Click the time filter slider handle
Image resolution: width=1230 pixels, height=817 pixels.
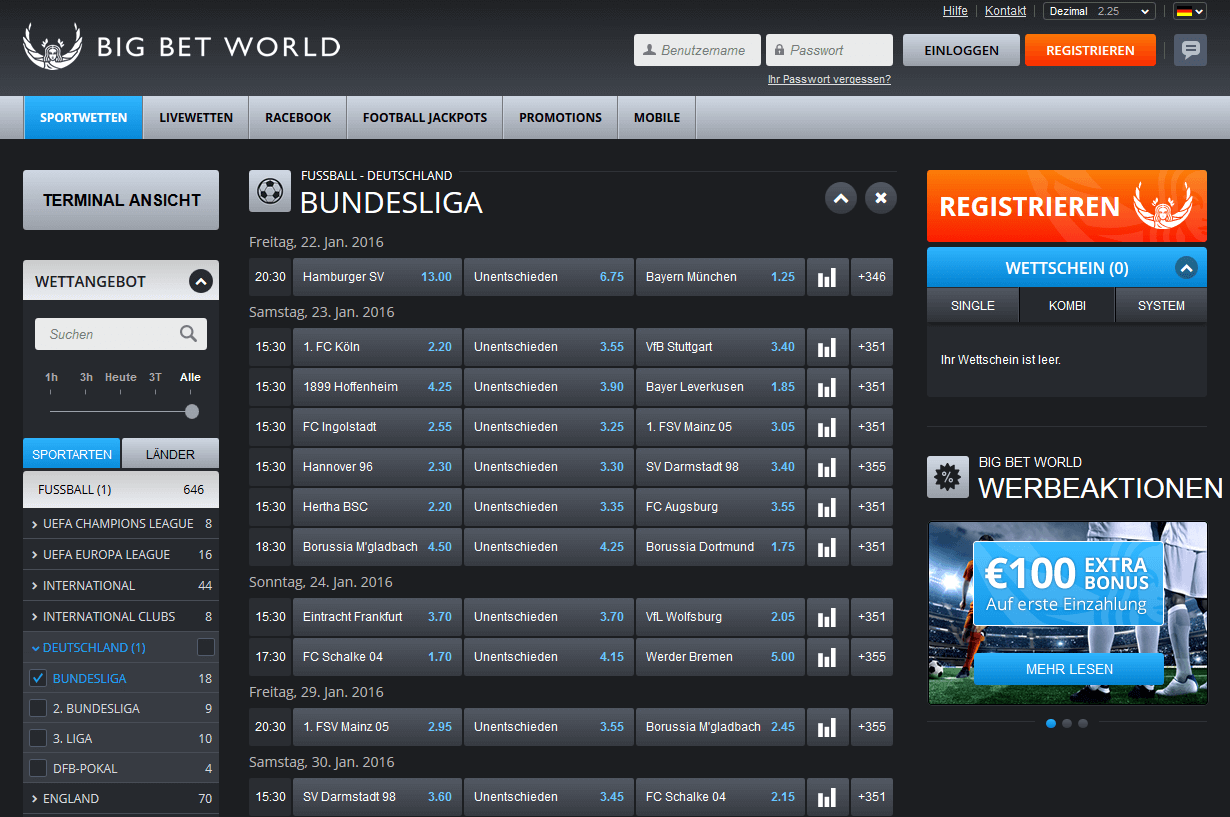(x=192, y=411)
